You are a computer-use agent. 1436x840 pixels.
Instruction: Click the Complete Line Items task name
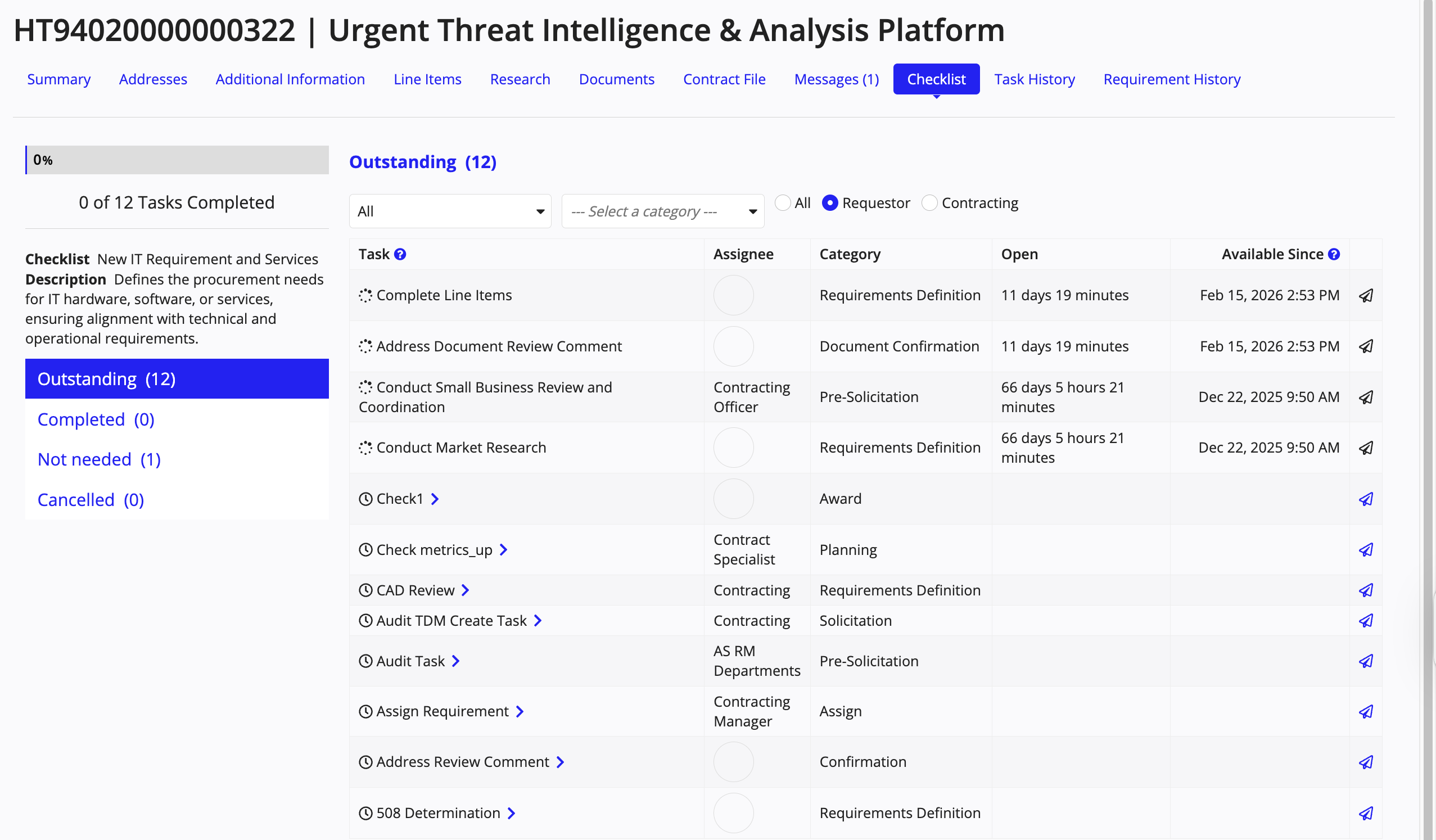pos(444,295)
